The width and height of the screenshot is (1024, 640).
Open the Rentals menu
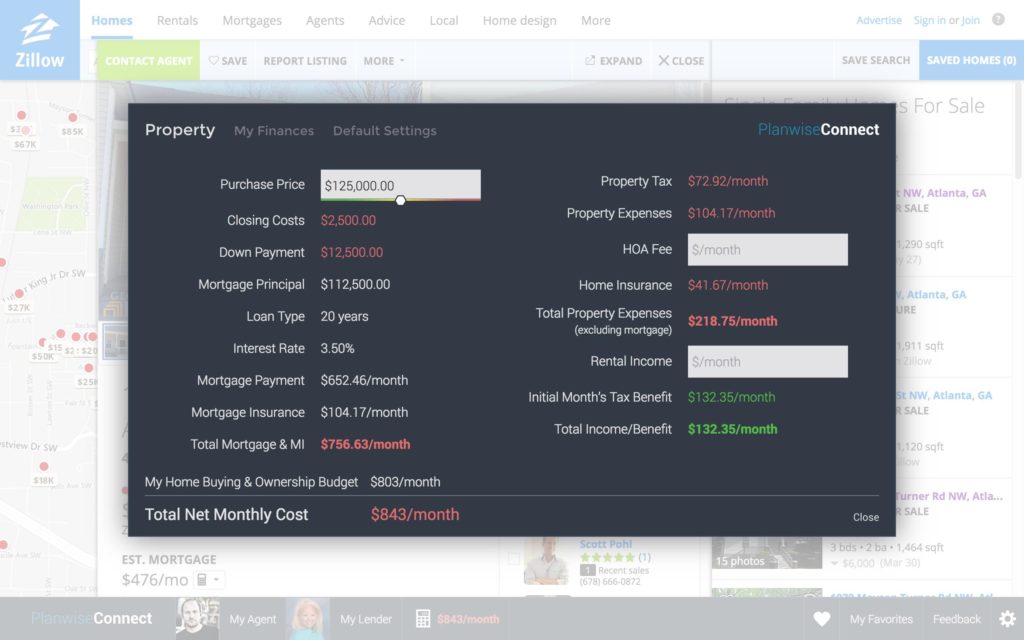(x=177, y=20)
